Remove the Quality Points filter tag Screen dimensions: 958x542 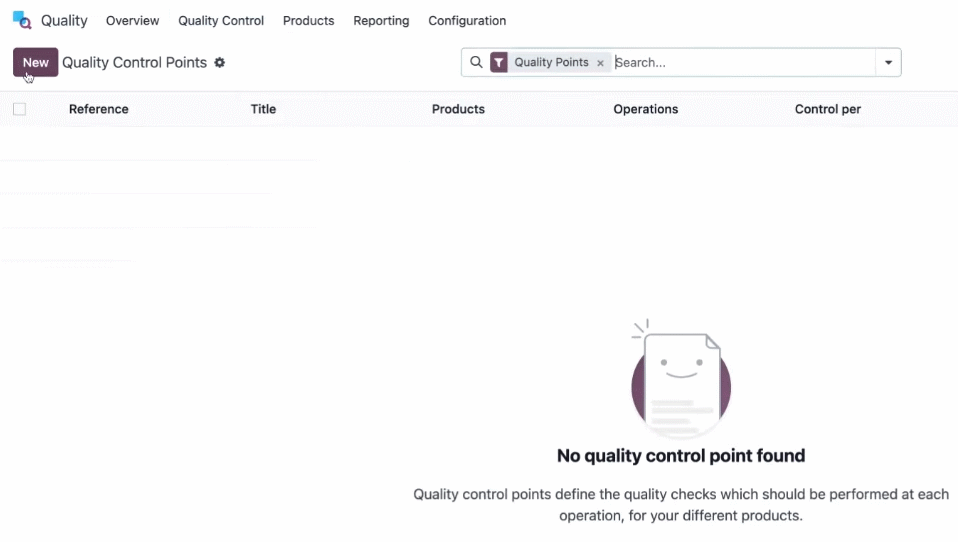[600, 63]
